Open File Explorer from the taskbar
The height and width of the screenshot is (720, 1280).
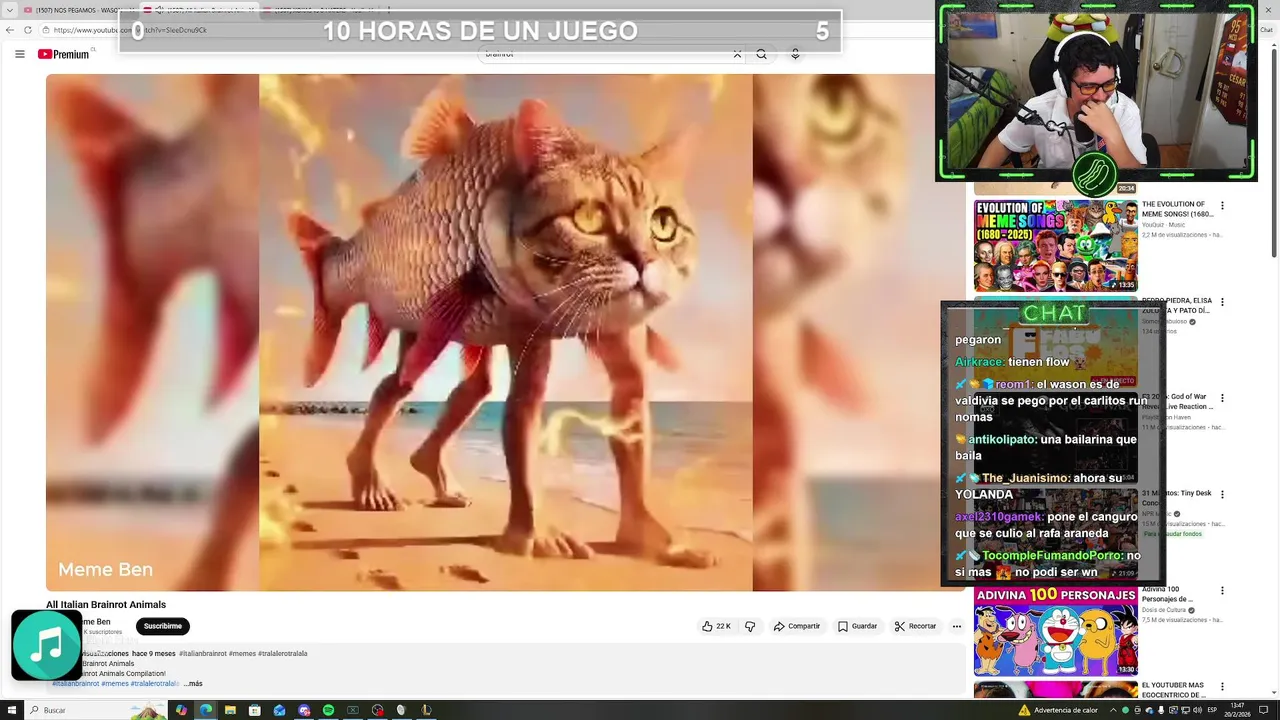(230, 710)
